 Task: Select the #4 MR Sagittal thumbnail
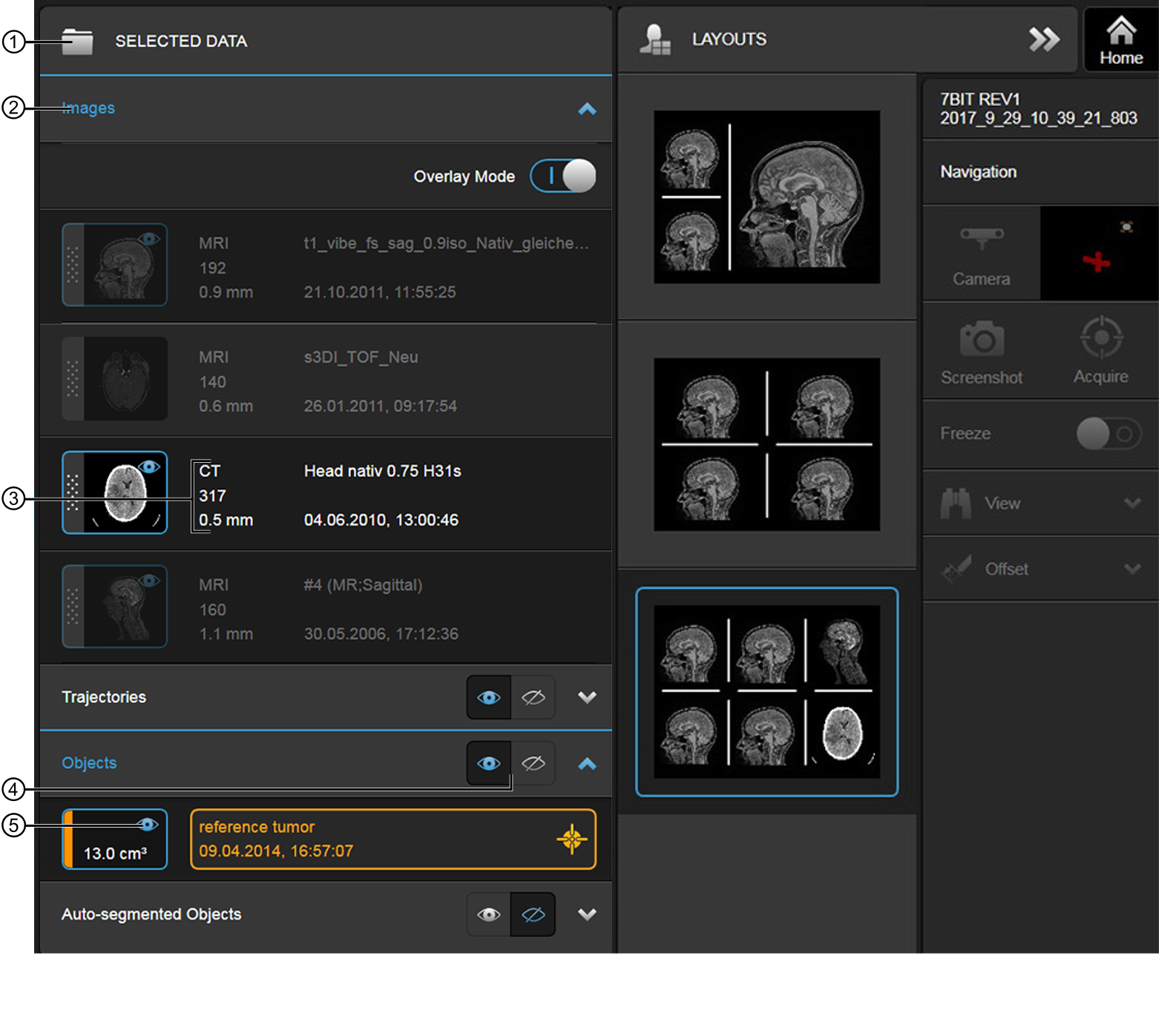click(115, 607)
